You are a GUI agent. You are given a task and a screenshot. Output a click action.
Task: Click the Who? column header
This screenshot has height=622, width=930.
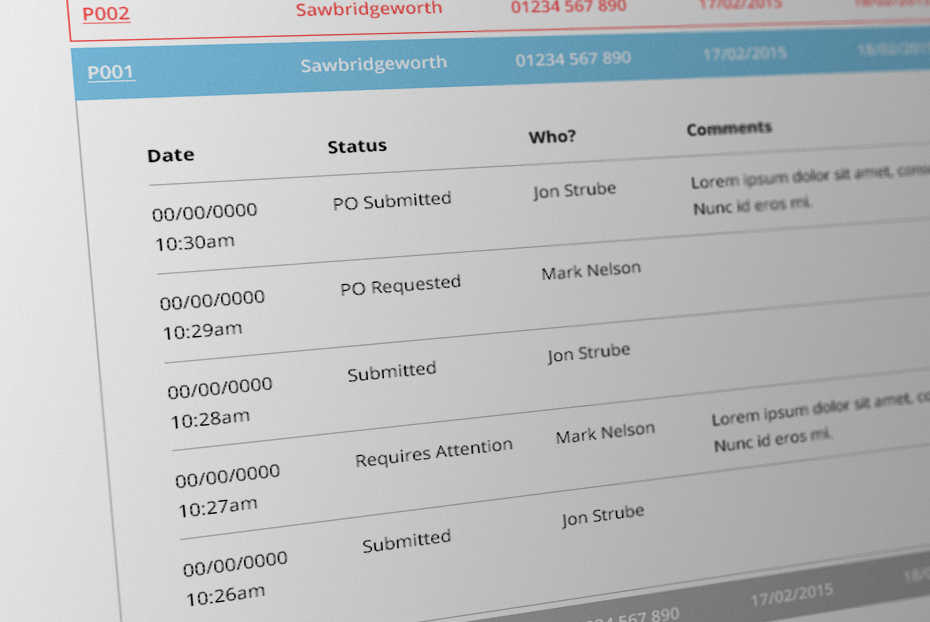coord(552,136)
